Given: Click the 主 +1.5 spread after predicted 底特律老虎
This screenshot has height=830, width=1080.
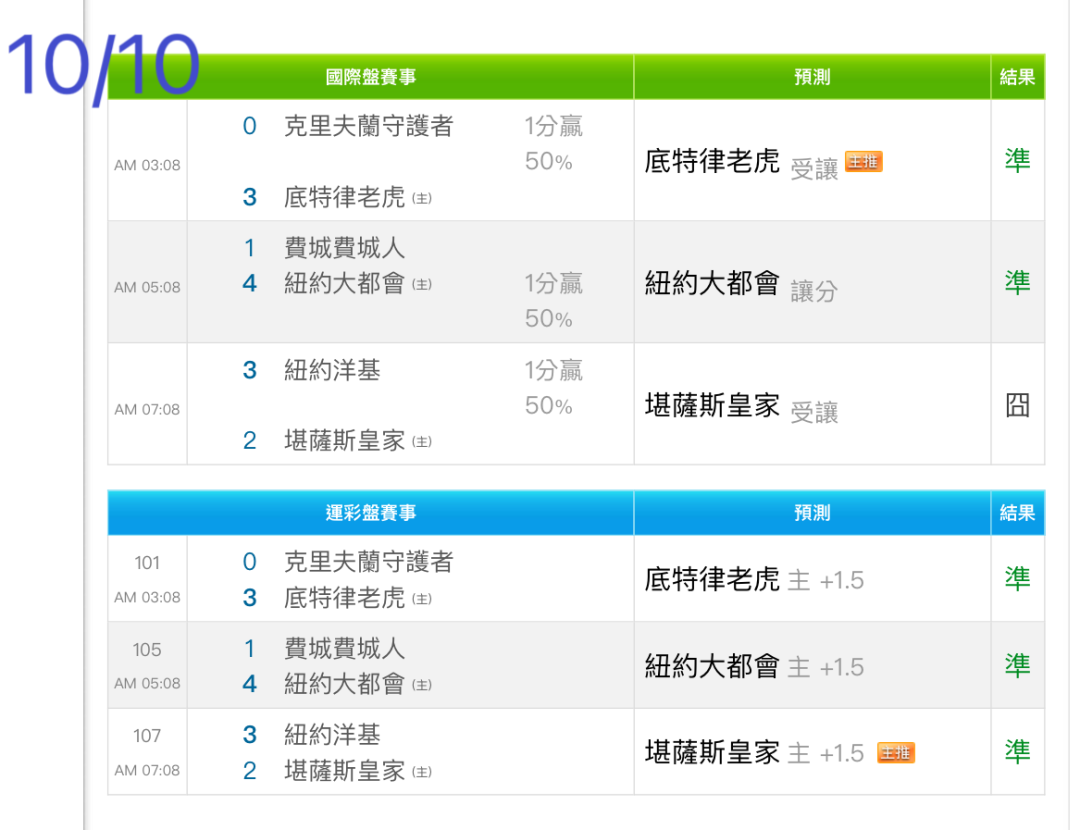Looking at the screenshot, I should (825, 581).
